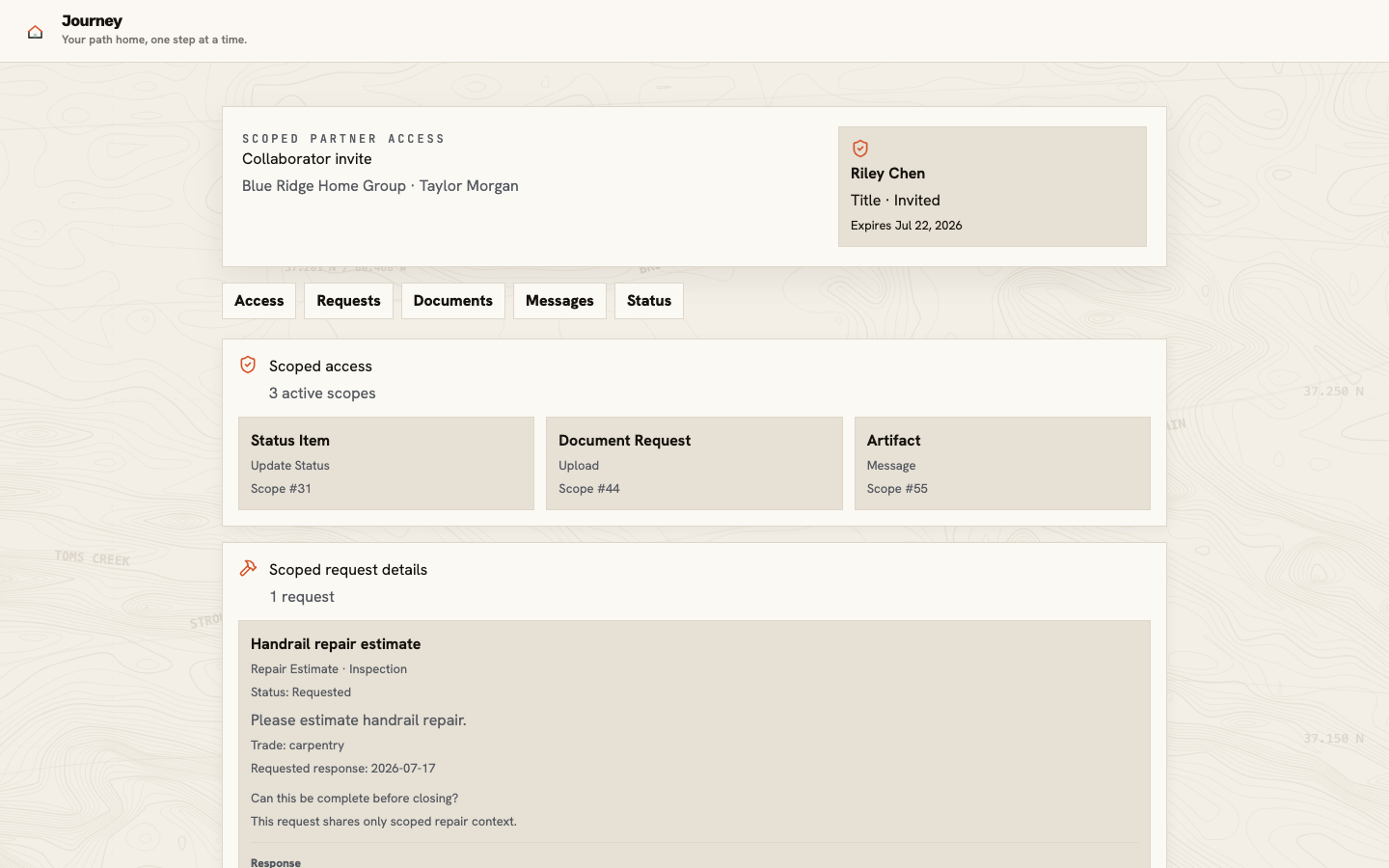
Task: Select the Status tab
Action: pos(649,301)
